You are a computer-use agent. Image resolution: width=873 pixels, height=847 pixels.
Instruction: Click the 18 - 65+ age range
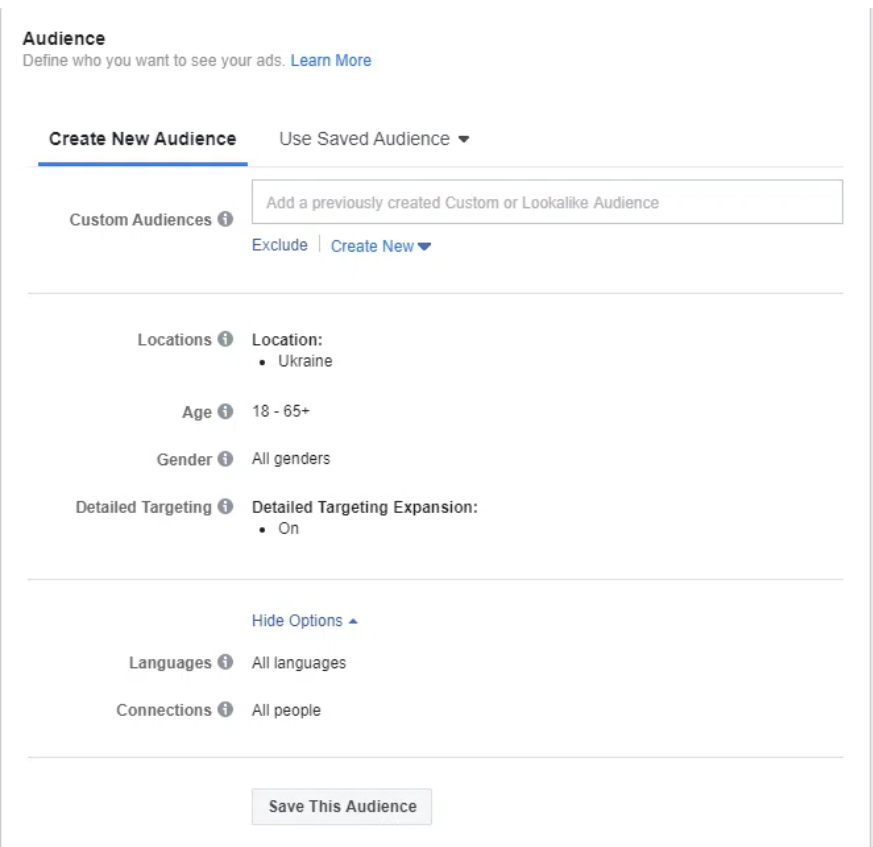pos(274,412)
